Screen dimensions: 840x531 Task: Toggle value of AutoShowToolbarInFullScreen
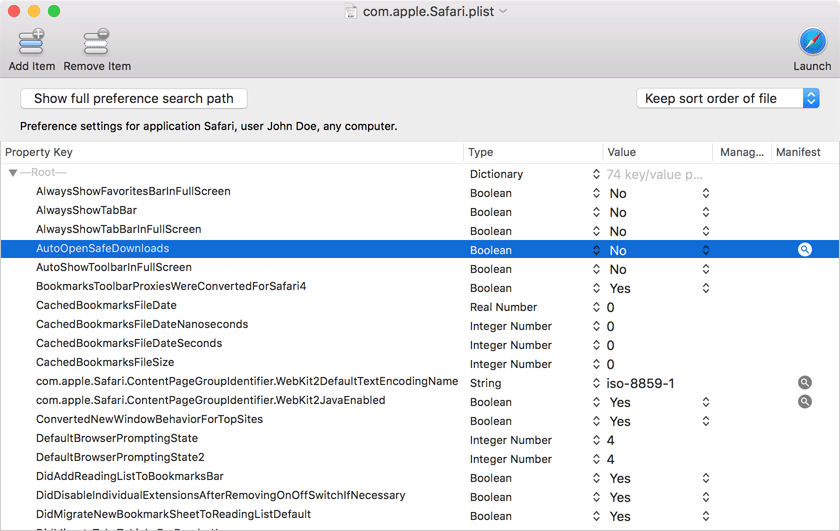(x=706, y=269)
